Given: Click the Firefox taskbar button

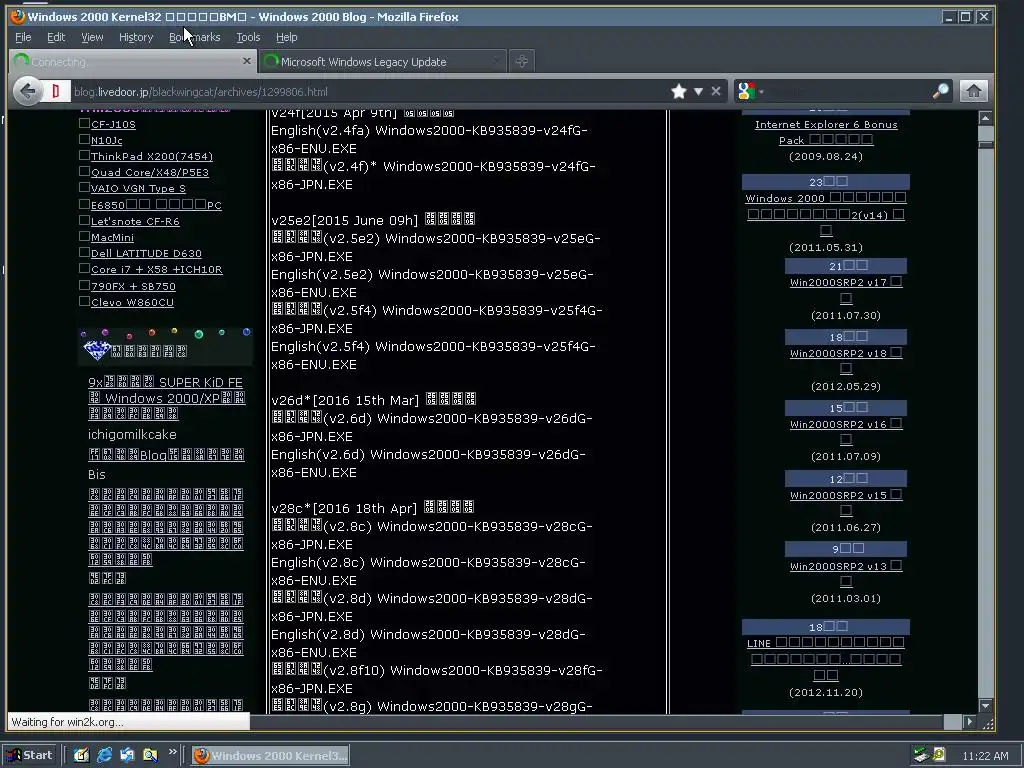Looking at the screenshot, I should point(270,756).
